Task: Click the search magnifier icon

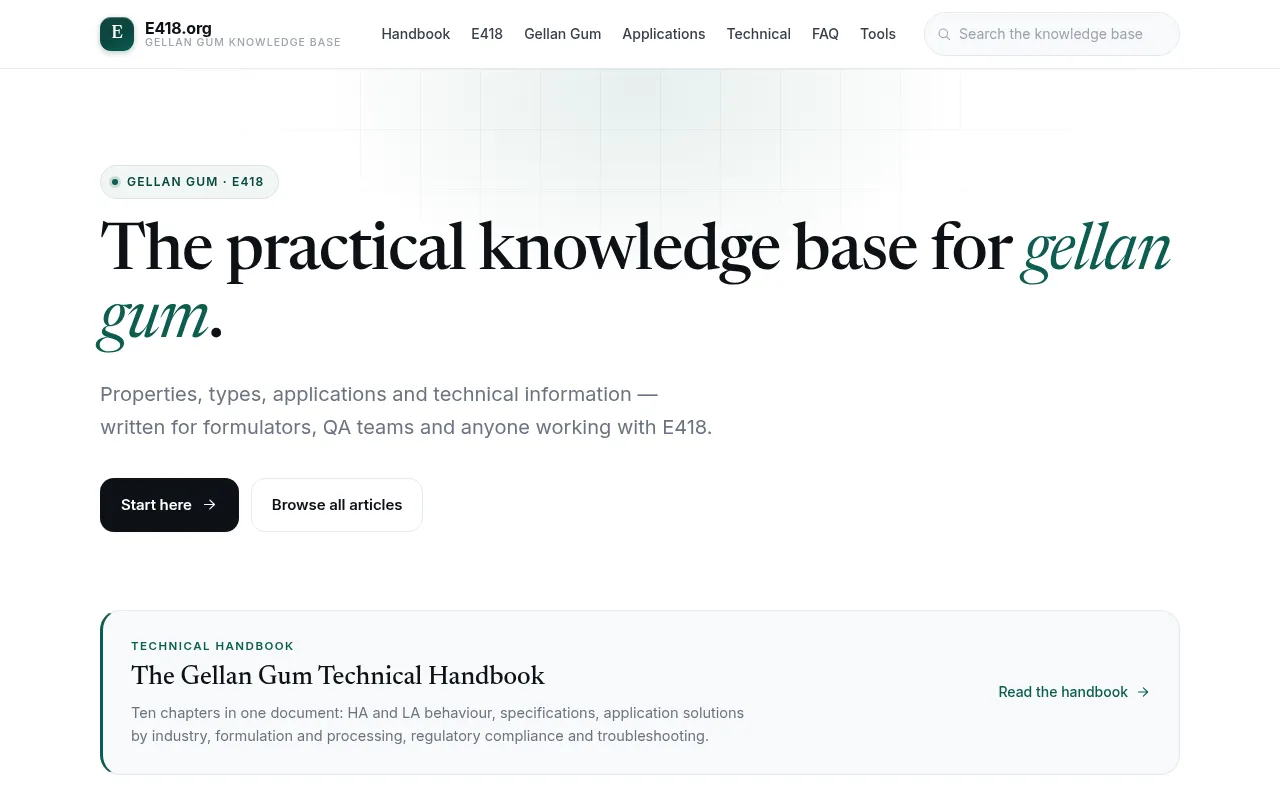Action: (x=944, y=34)
